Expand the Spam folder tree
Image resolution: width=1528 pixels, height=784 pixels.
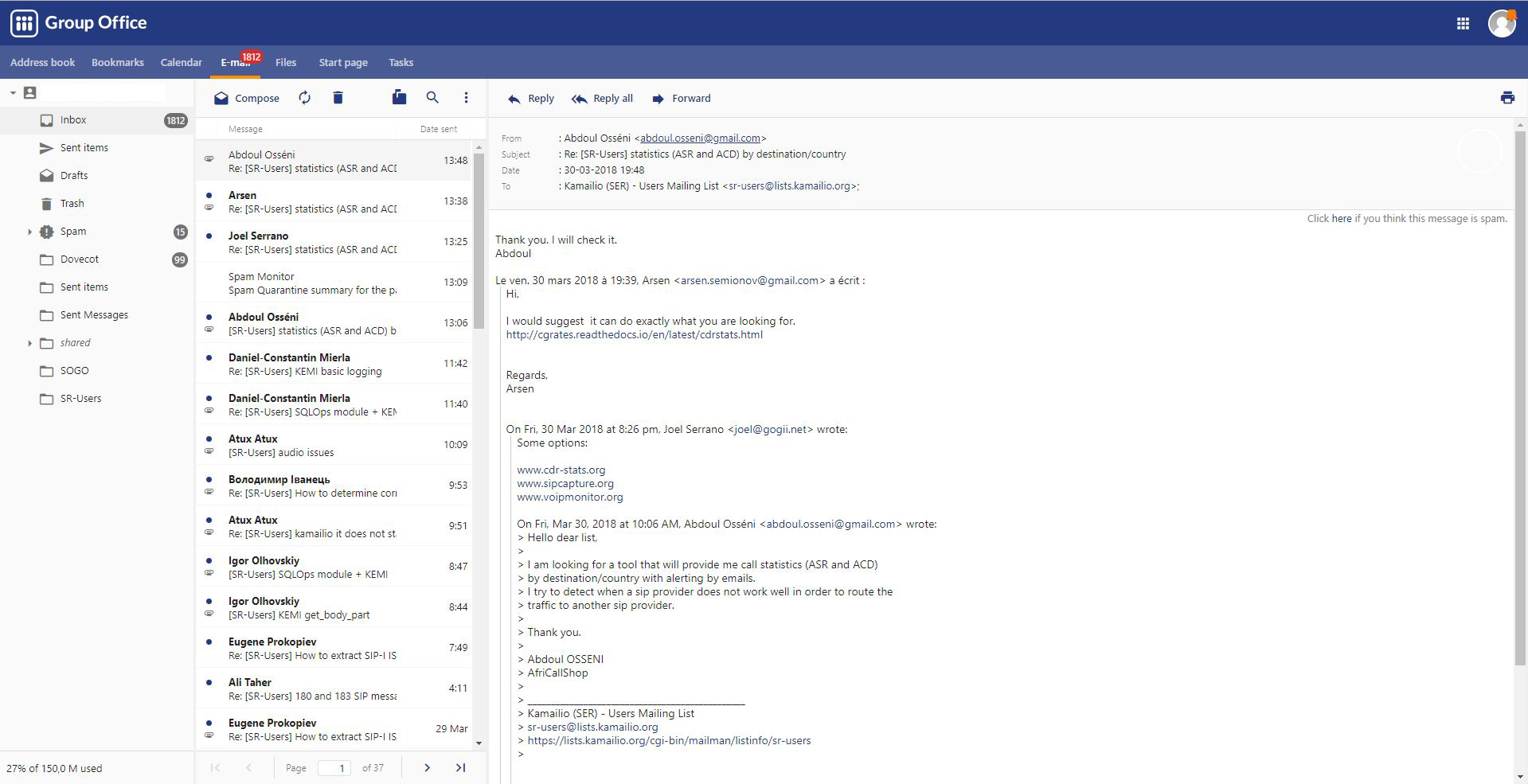point(29,232)
